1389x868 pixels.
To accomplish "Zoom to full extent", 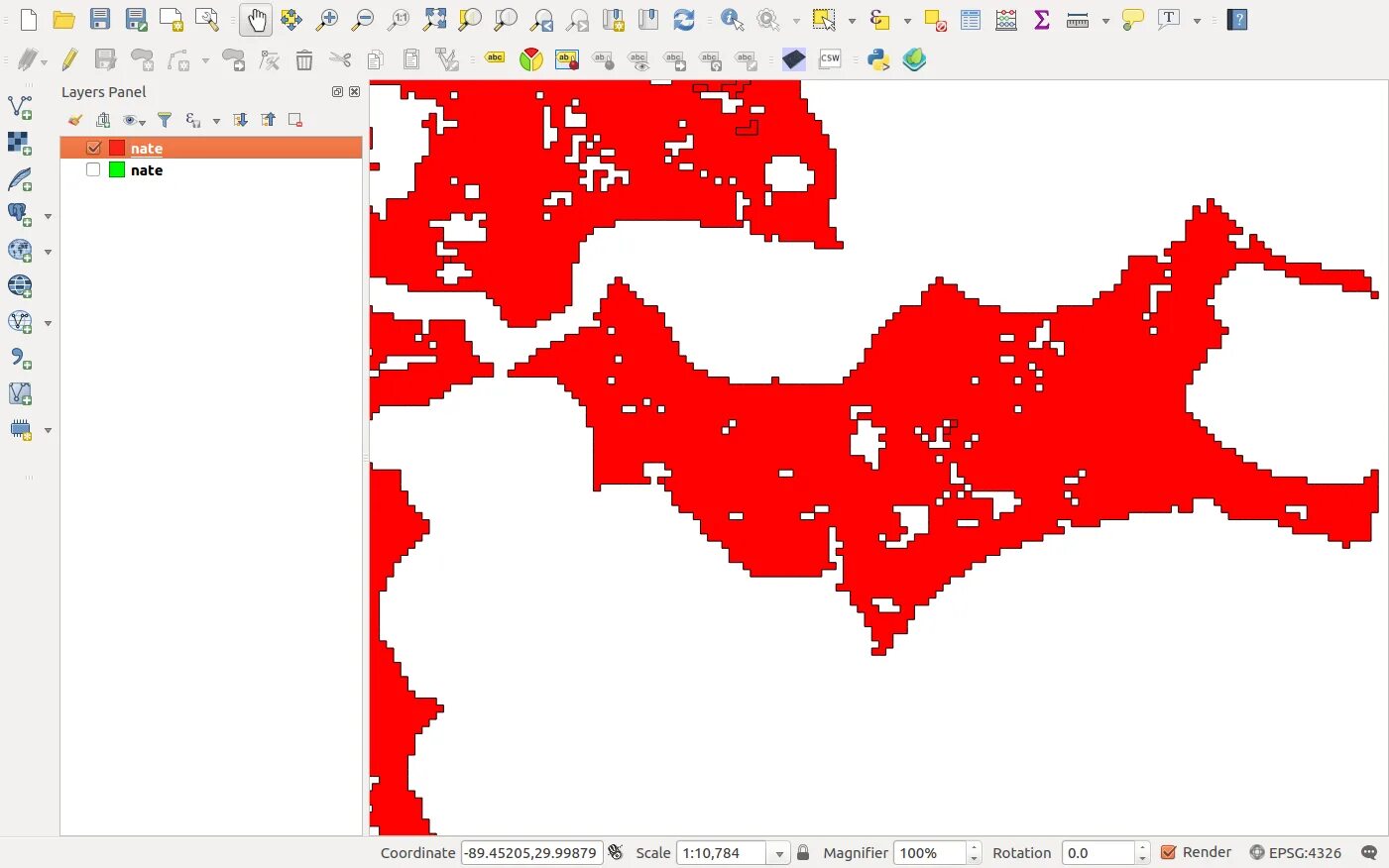I will coord(434,20).
